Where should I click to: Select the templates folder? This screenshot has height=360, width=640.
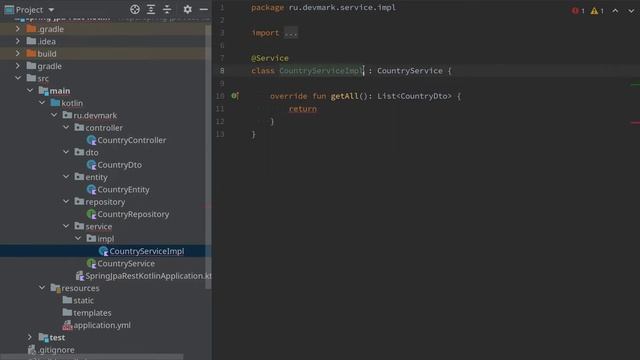92,313
